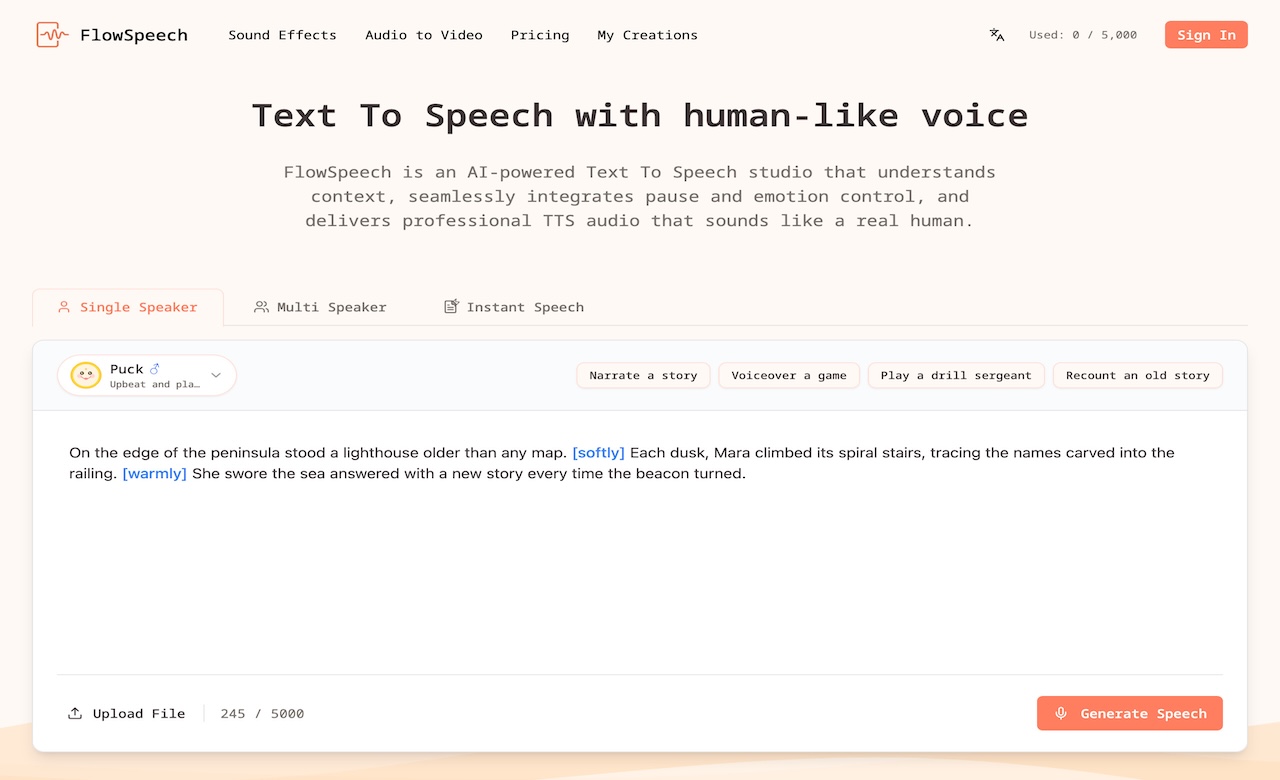Click the [warmly] emotion tag
The image size is (1280, 780).
[155, 474]
